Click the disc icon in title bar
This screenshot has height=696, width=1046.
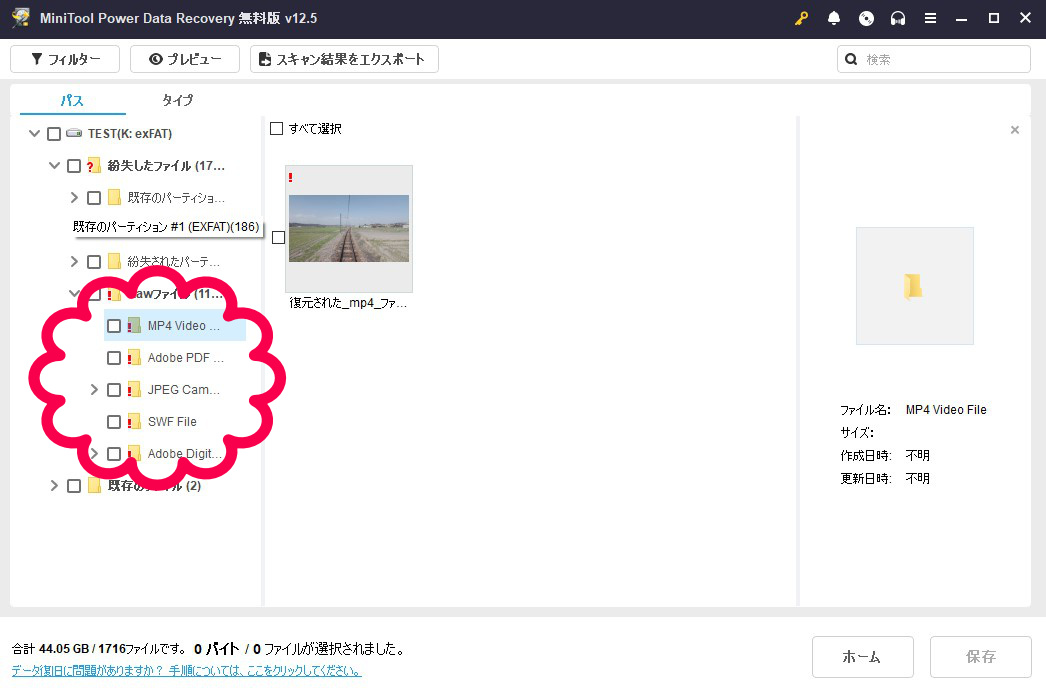coord(866,19)
